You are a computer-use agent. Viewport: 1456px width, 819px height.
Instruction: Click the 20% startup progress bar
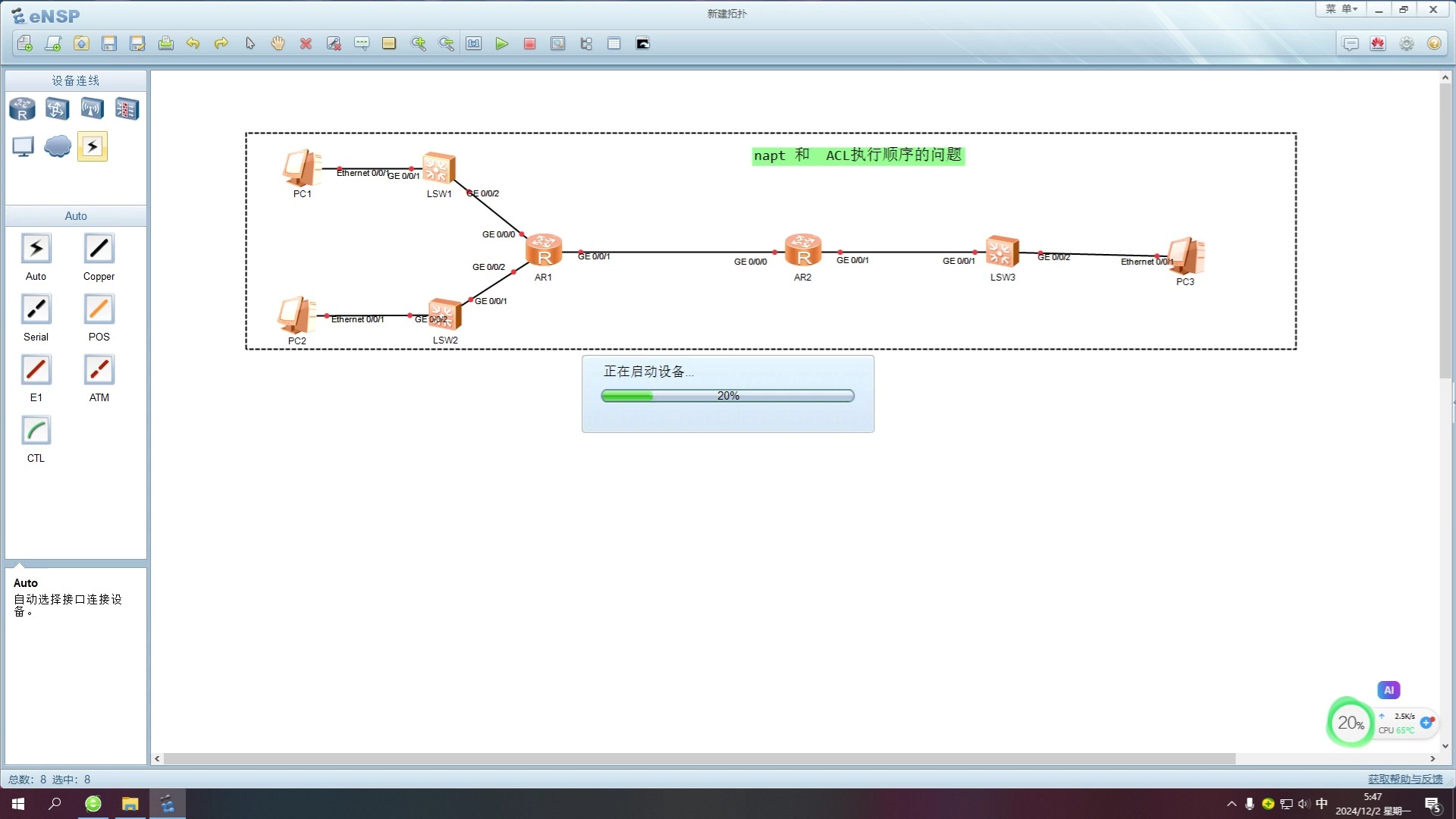tap(727, 396)
